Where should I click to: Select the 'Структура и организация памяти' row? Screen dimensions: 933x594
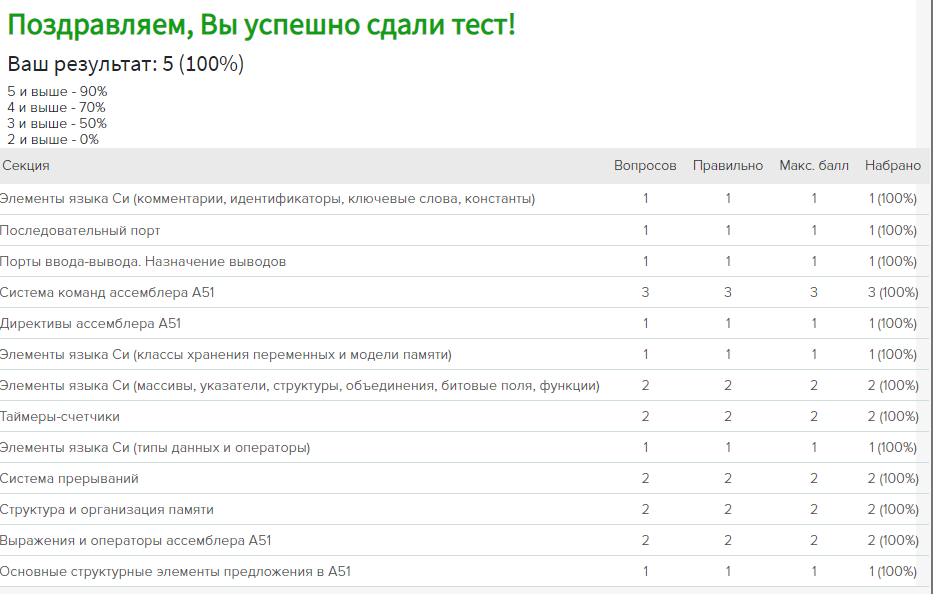[464, 509]
